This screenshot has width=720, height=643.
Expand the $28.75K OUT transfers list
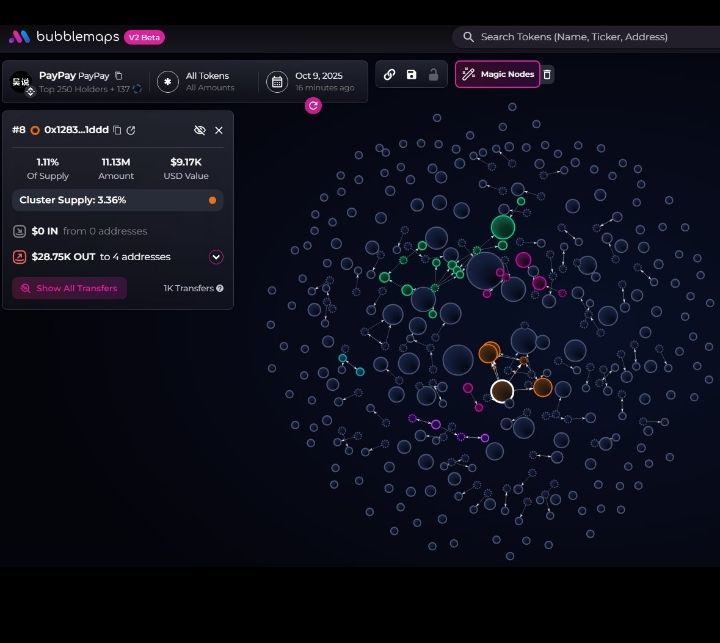(x=215, y=257)
